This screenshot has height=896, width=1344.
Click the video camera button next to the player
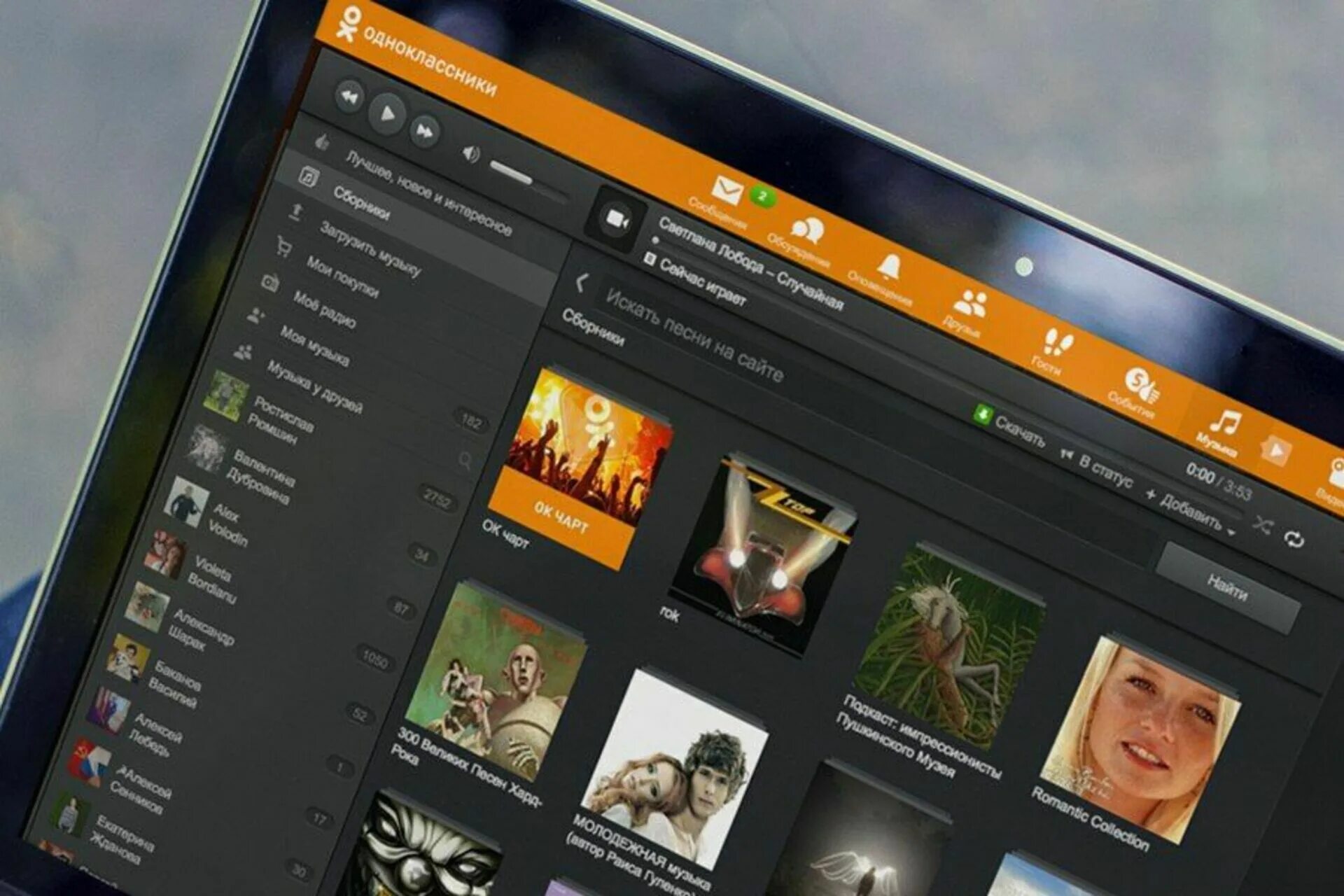point(615,220)
